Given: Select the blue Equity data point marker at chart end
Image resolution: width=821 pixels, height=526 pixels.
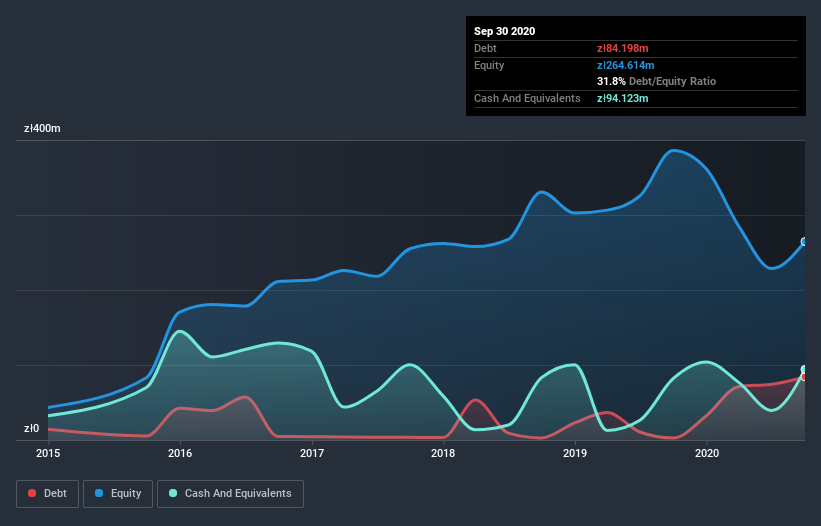Looking at the screenshot, I should pos(804,241).
